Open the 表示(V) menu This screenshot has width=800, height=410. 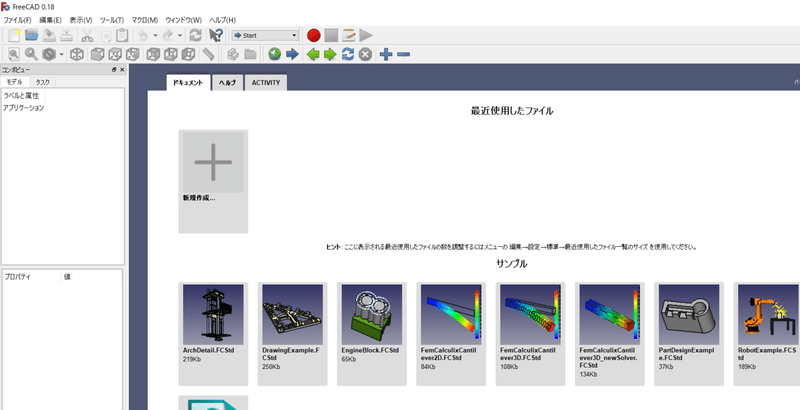tap(81, 20)
